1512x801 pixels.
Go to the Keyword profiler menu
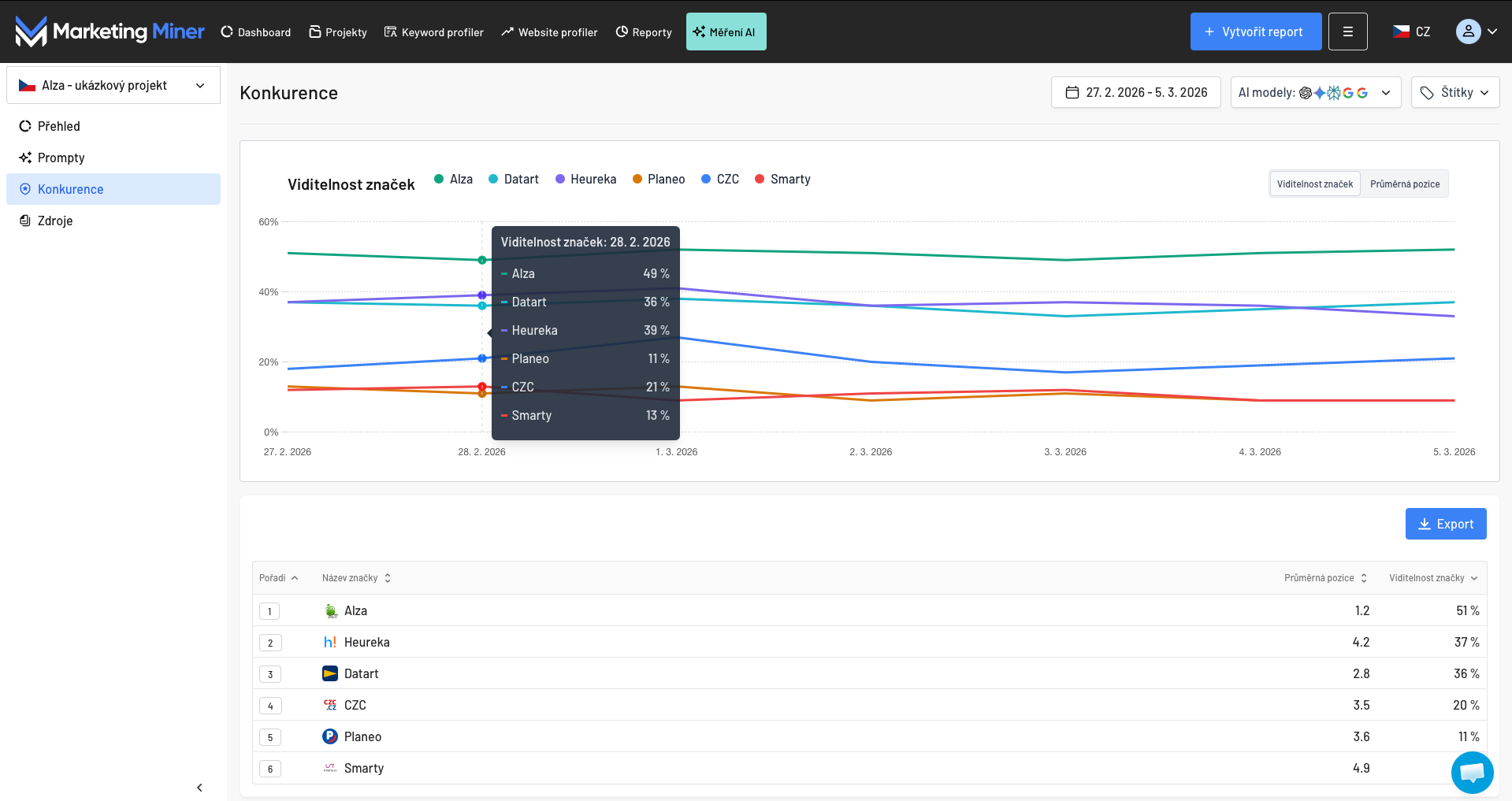click(434, 32)
